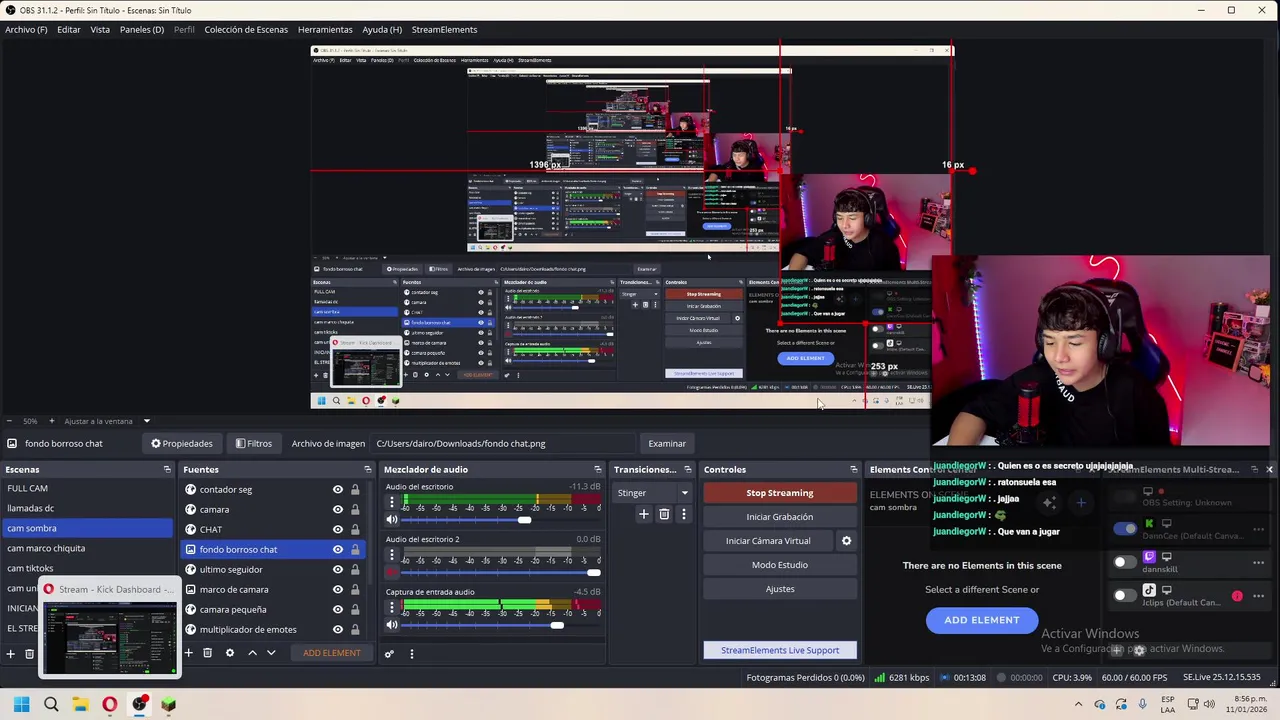Mute Captura de entrada audio speaker icon
Image resolution: width=1280 pixels, height=720 pixels.
coord(392,625)
